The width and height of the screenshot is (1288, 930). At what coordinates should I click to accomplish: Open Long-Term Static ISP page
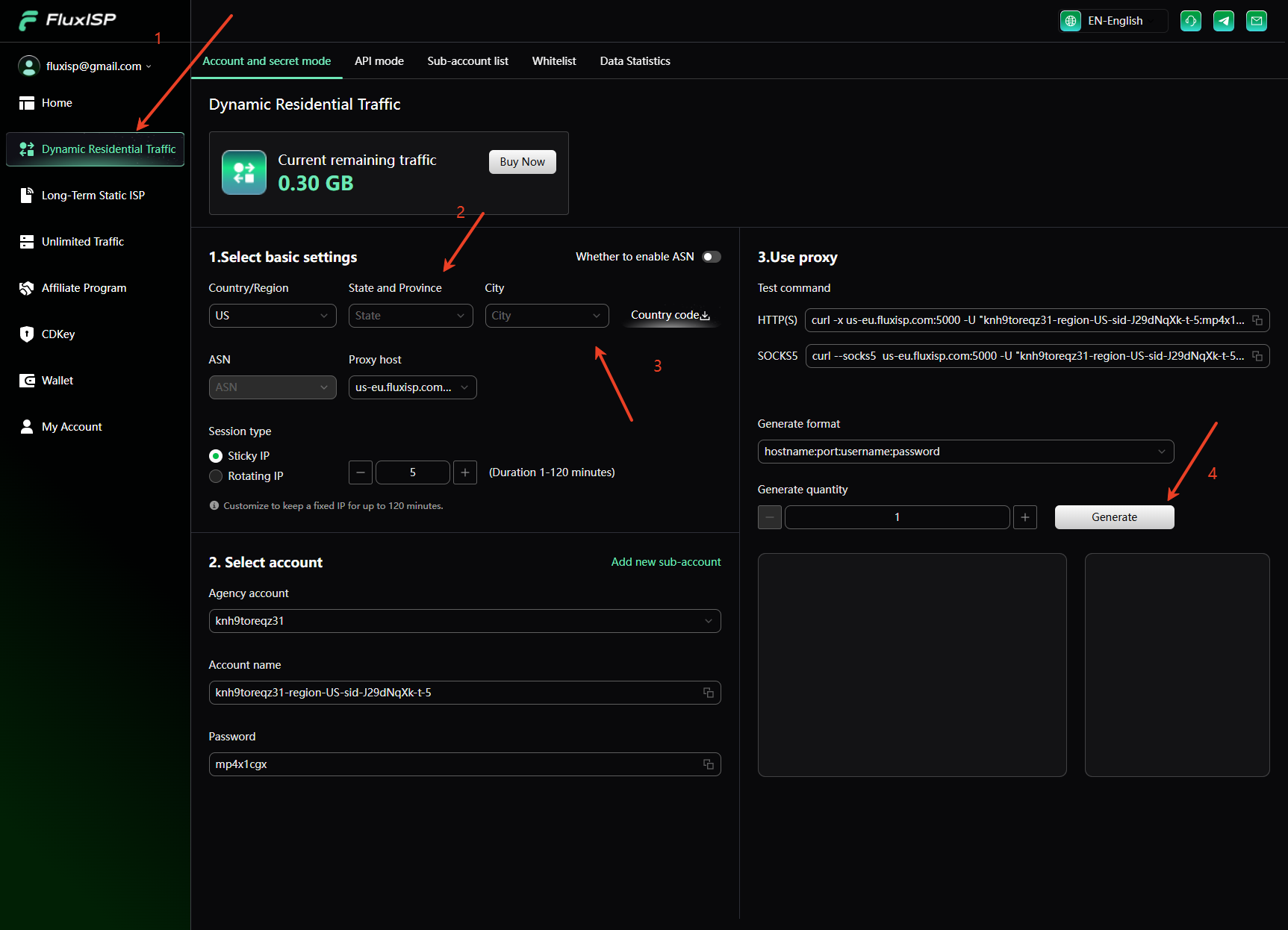[x=93, y=196]
